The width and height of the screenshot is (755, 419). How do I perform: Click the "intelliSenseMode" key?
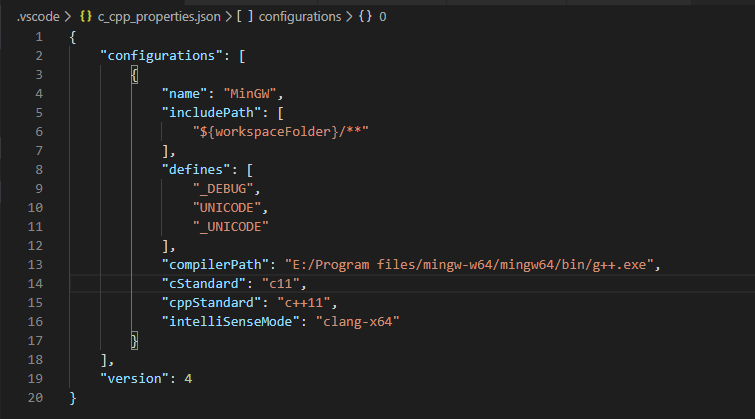click(231, 322)
